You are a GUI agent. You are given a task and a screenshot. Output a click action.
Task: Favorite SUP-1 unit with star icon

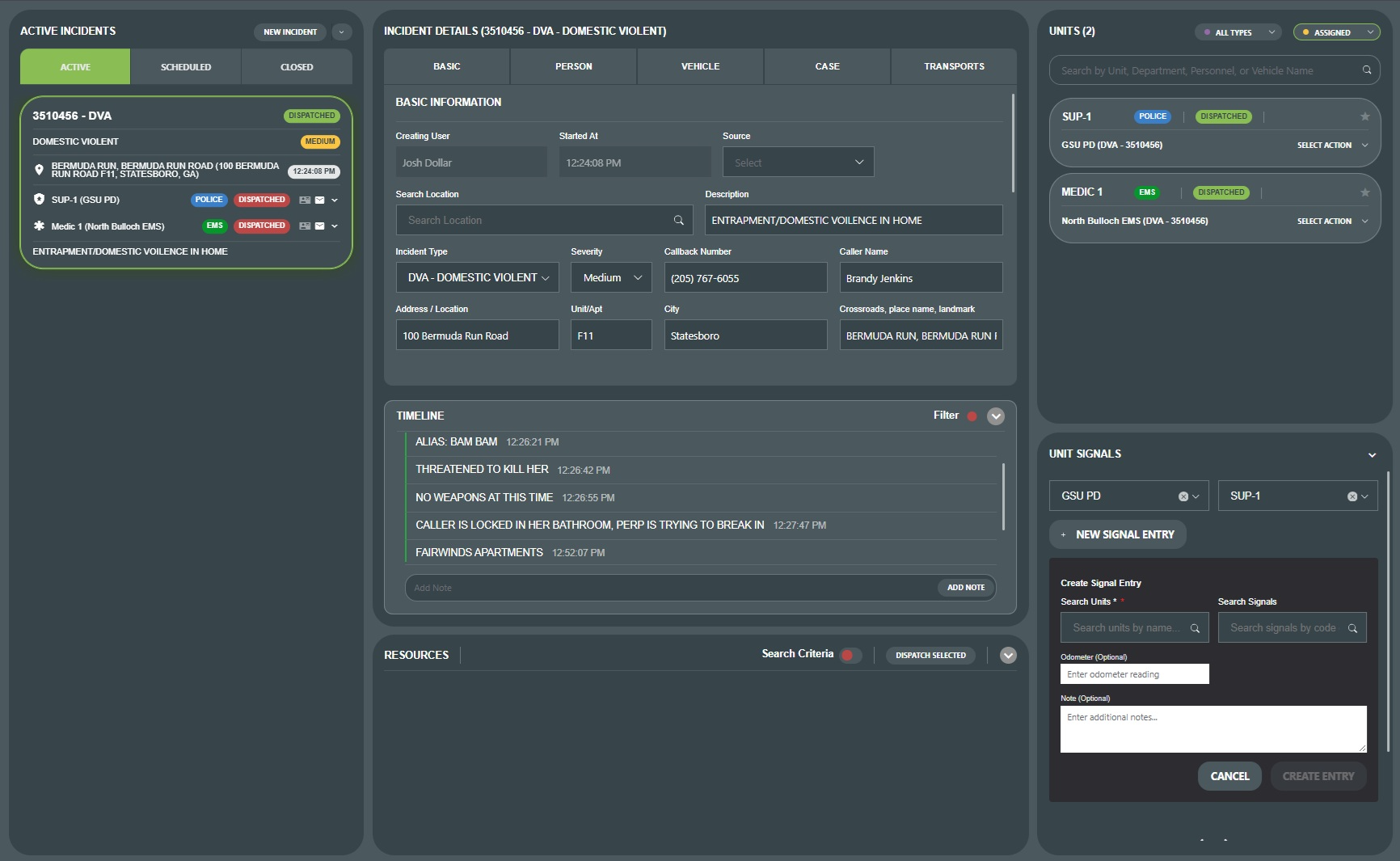1364,116
